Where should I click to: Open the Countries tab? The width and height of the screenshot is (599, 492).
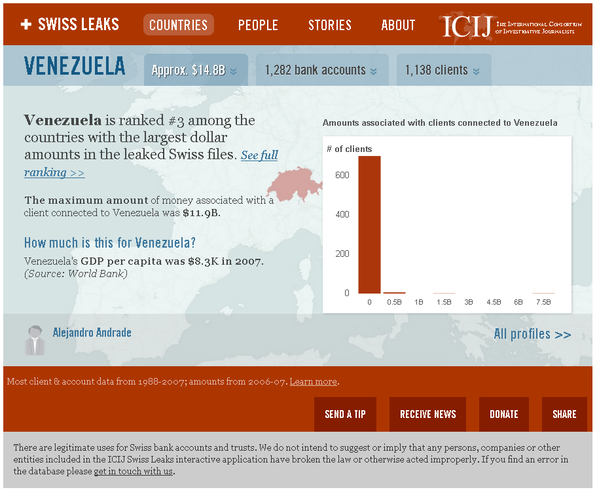(178, 25)
